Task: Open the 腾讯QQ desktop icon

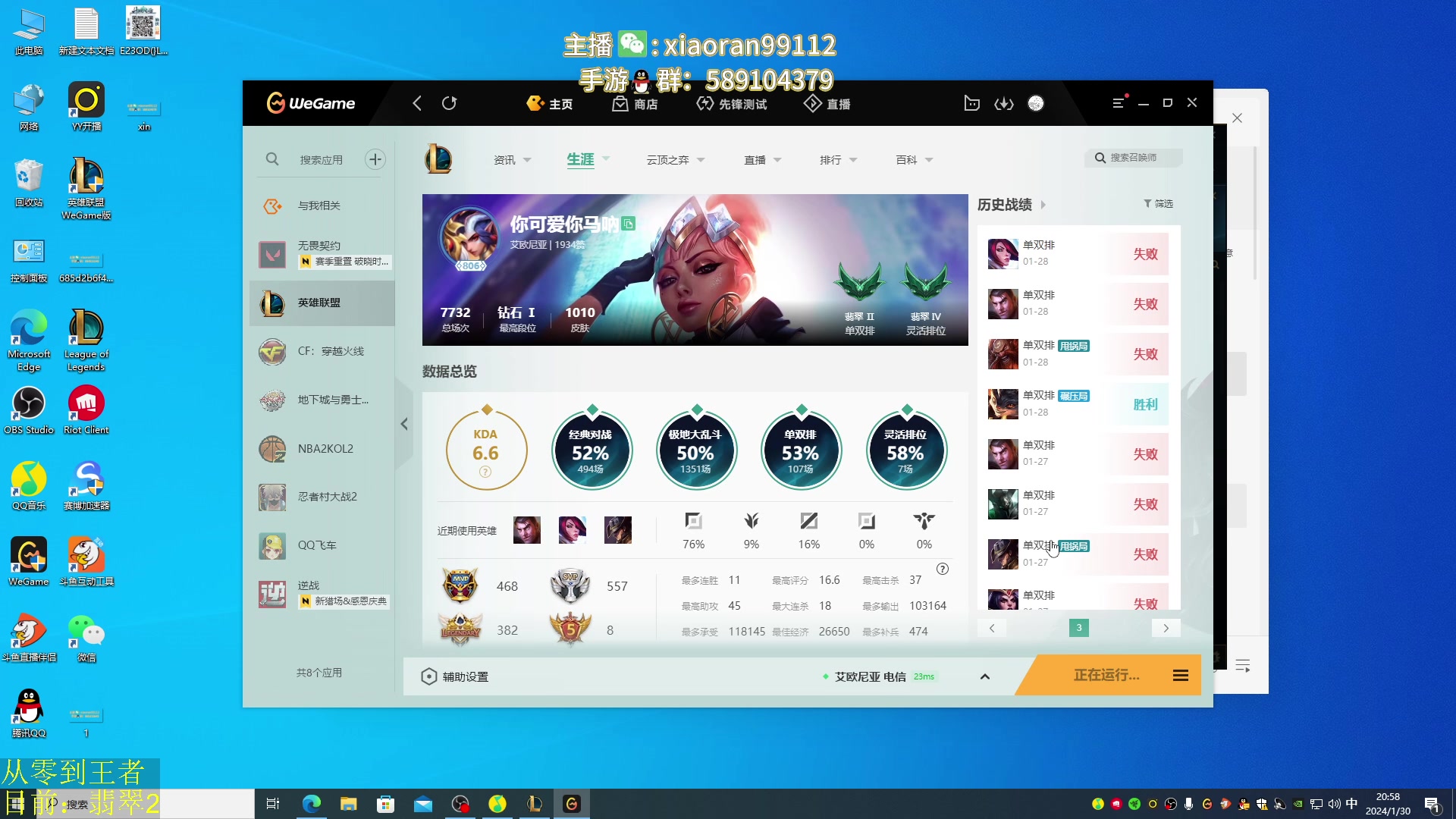Action: pos(29,714)
